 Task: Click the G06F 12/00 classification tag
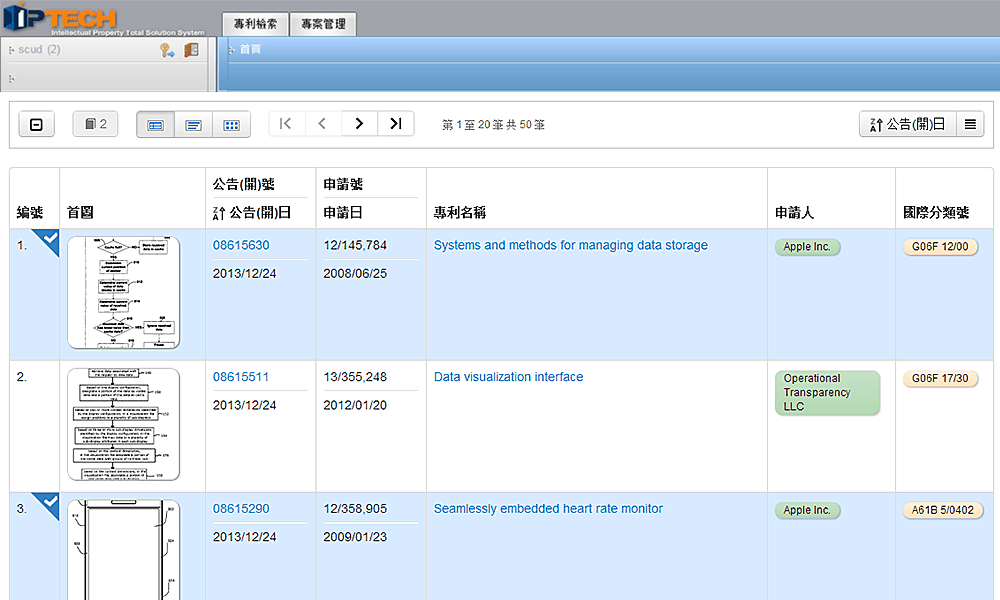(940, 247)
